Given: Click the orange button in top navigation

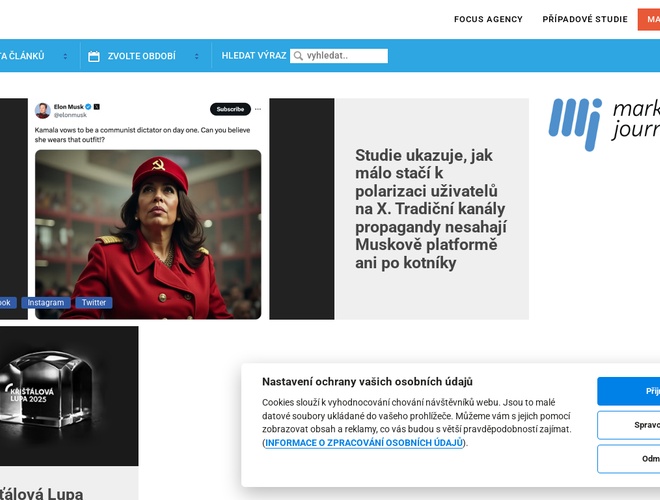Looking at the screenshot, I should [x=649, y=19].
